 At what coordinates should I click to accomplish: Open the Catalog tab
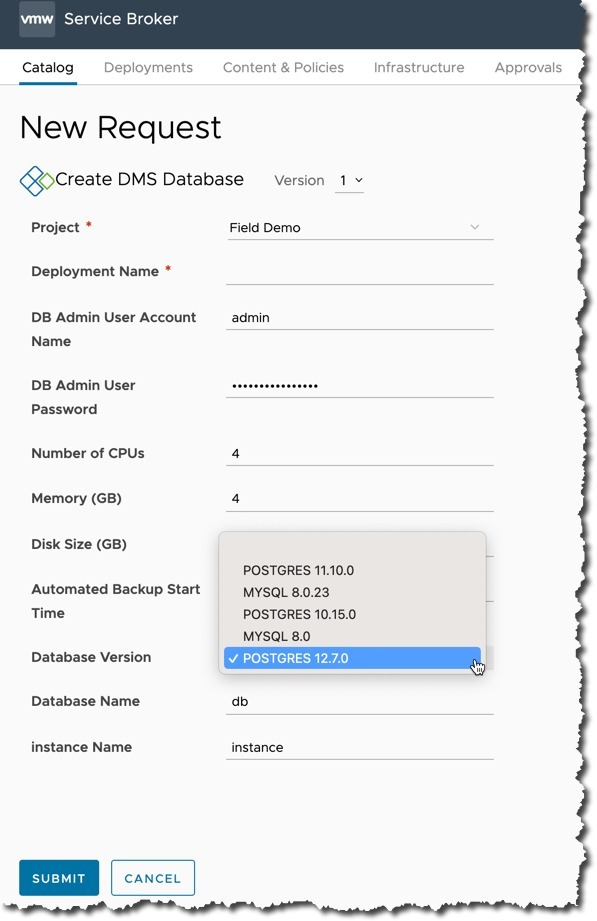48,68
